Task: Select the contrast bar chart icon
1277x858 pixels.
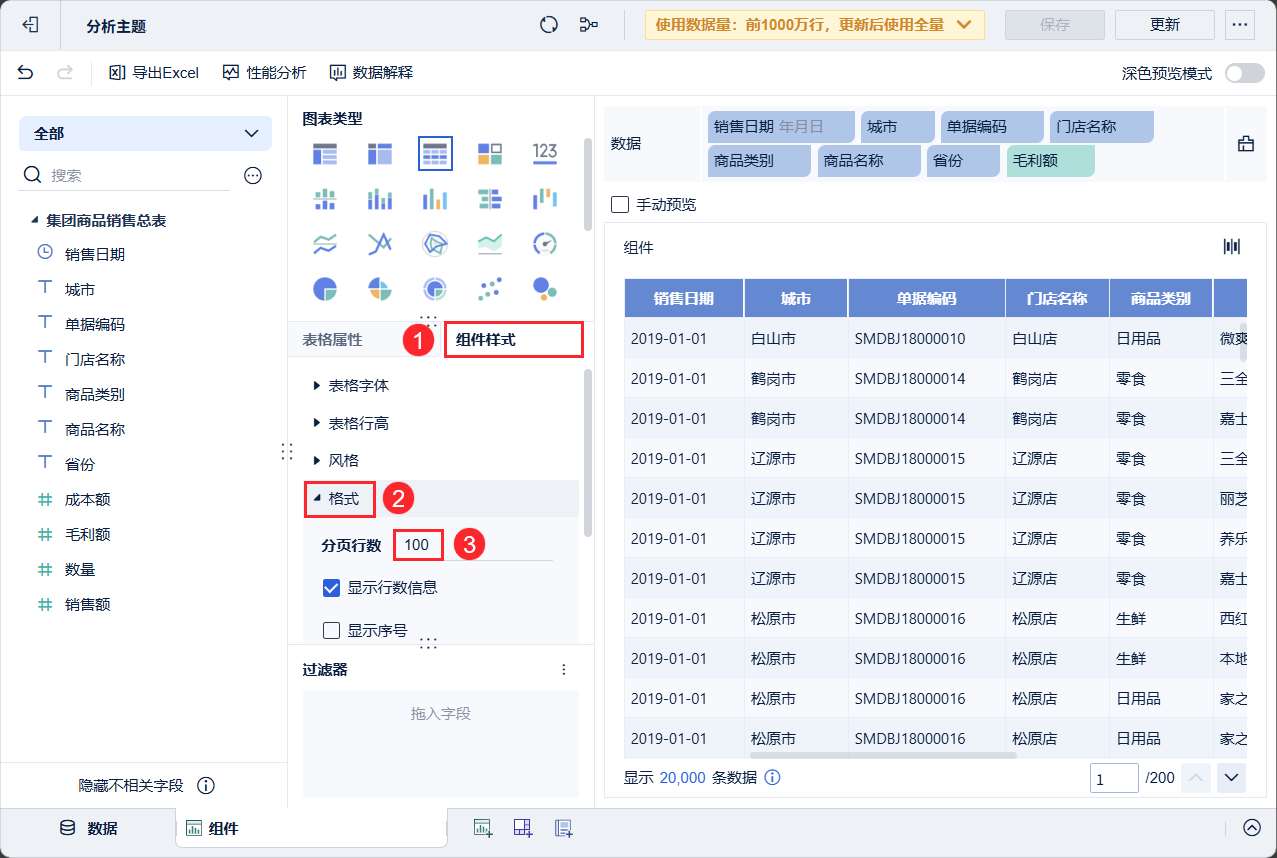Action: [x=490, y=199]
